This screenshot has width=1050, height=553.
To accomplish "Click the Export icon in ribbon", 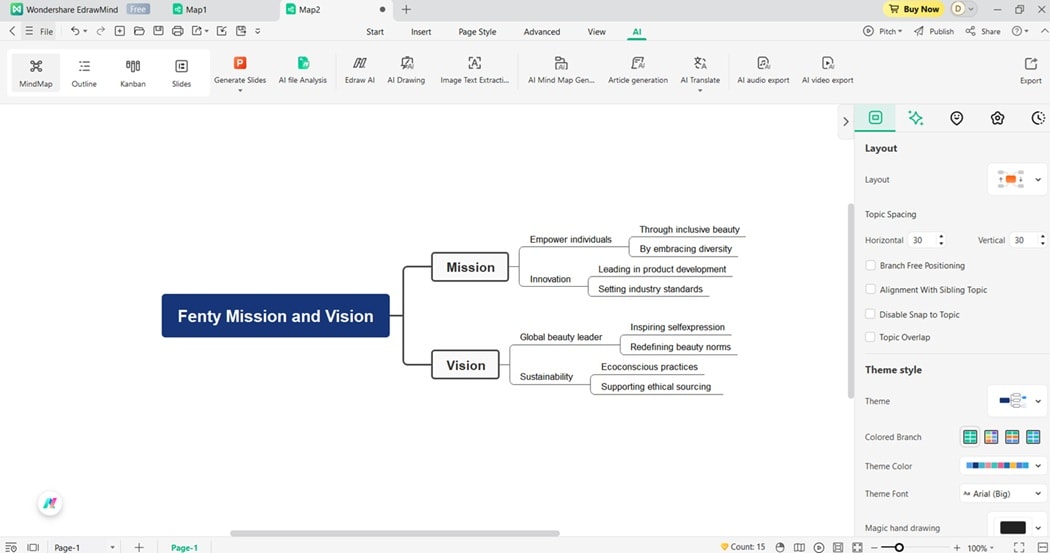I will point(1031,63).
